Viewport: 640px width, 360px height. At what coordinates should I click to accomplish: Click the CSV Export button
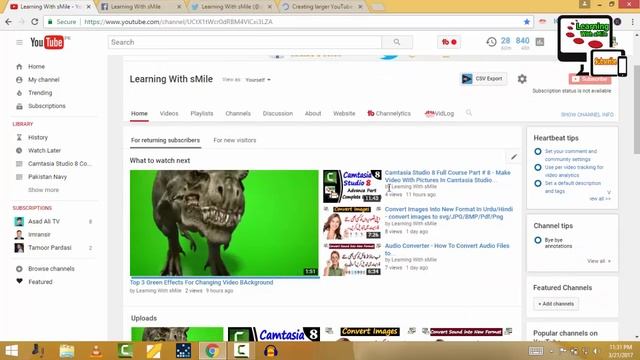[x=483, y=79]
